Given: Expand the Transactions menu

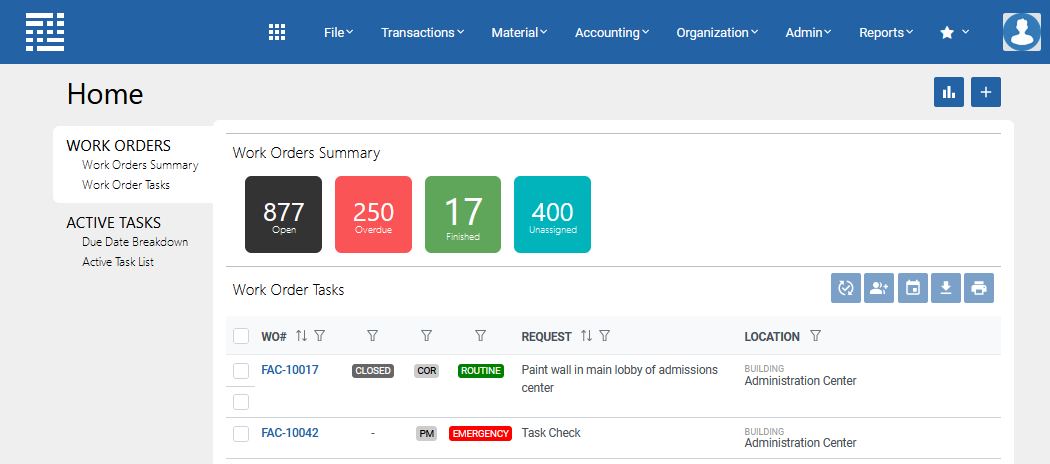Looking at the screenshot, I should coord(422,32).
